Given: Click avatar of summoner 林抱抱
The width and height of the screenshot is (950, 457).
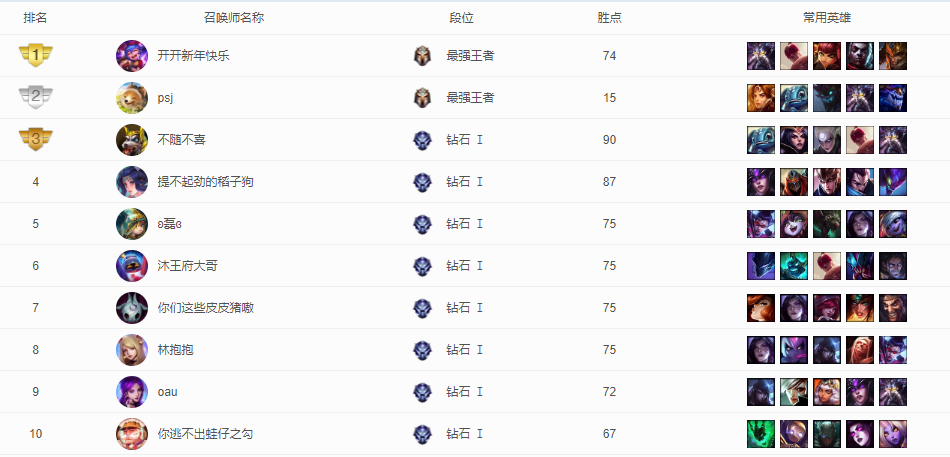Looking at the screenshot, I should tap(132, 350).
